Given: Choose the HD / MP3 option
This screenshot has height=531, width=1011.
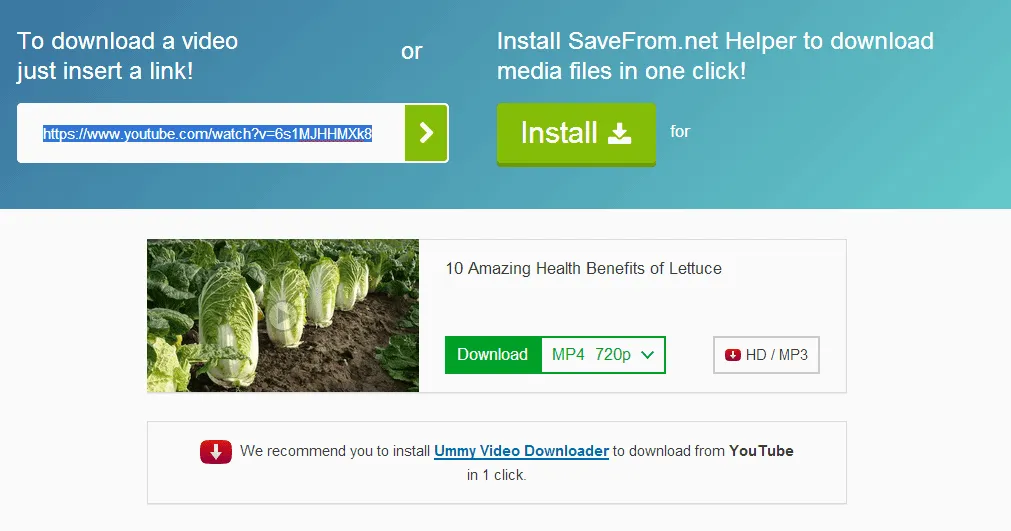Looking at the screenshot, I should (x=766, y=355).
